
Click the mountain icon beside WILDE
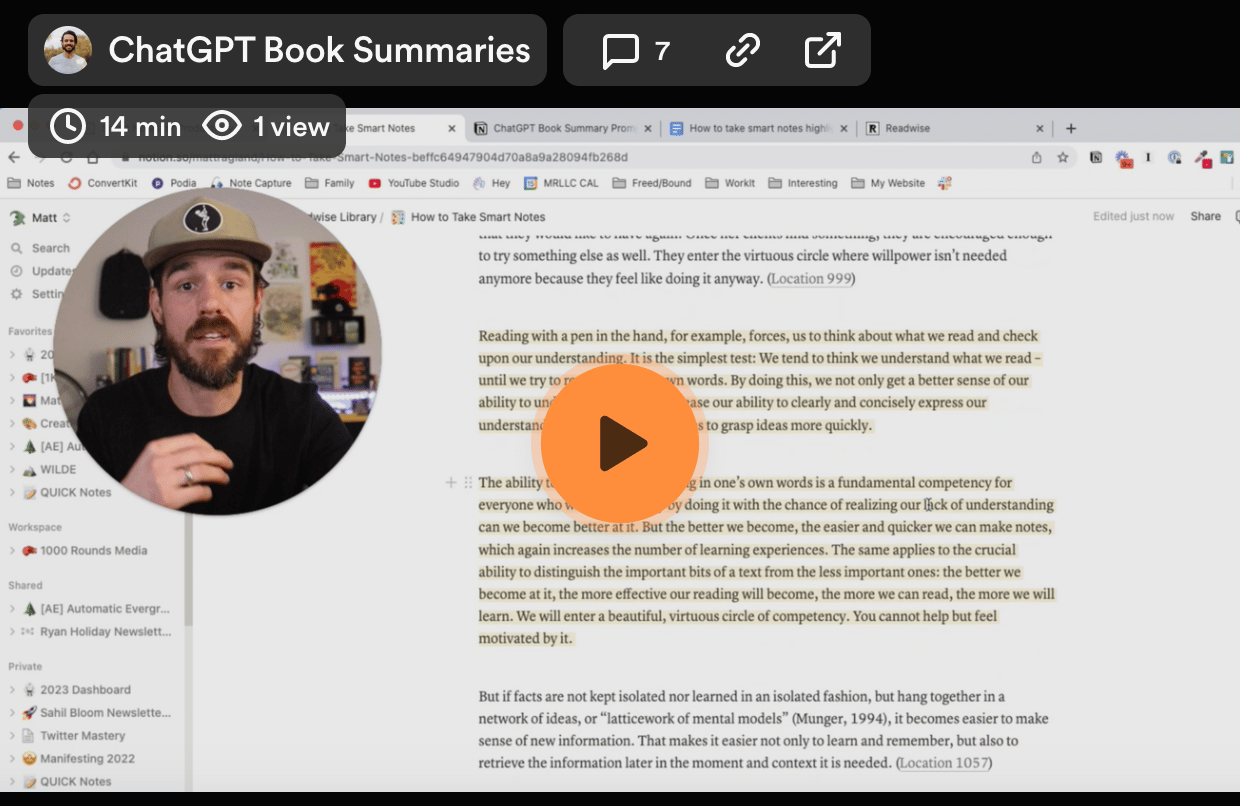coord(30,469)
